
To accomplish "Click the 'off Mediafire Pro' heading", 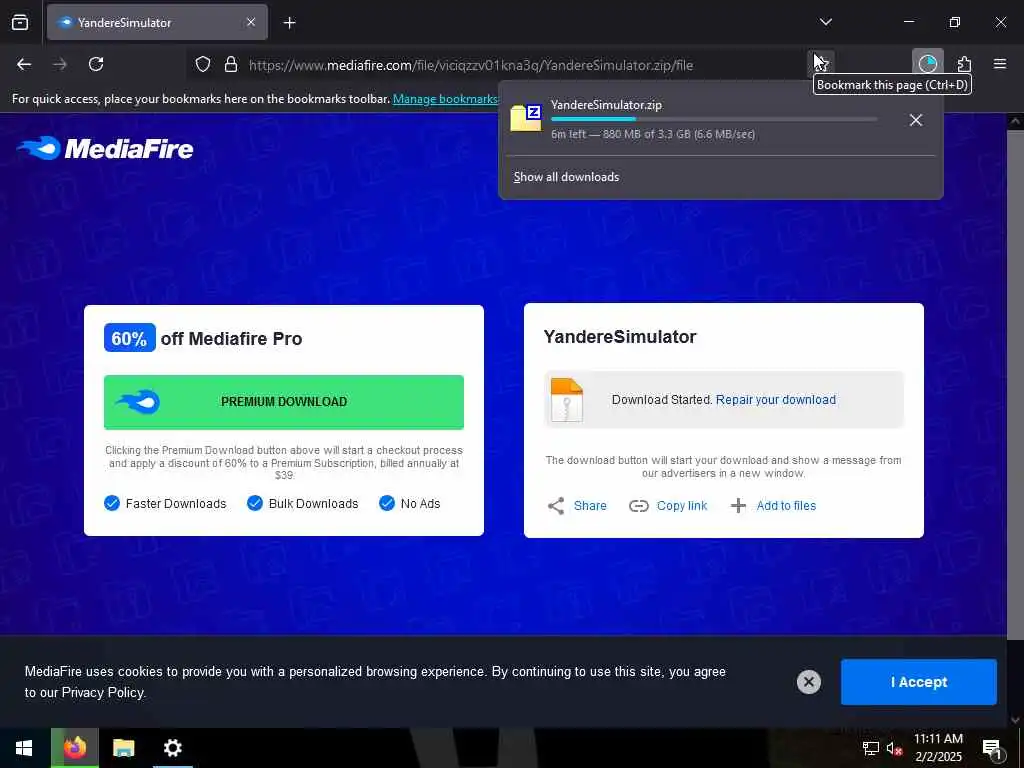I will click(x=231, y=339).
